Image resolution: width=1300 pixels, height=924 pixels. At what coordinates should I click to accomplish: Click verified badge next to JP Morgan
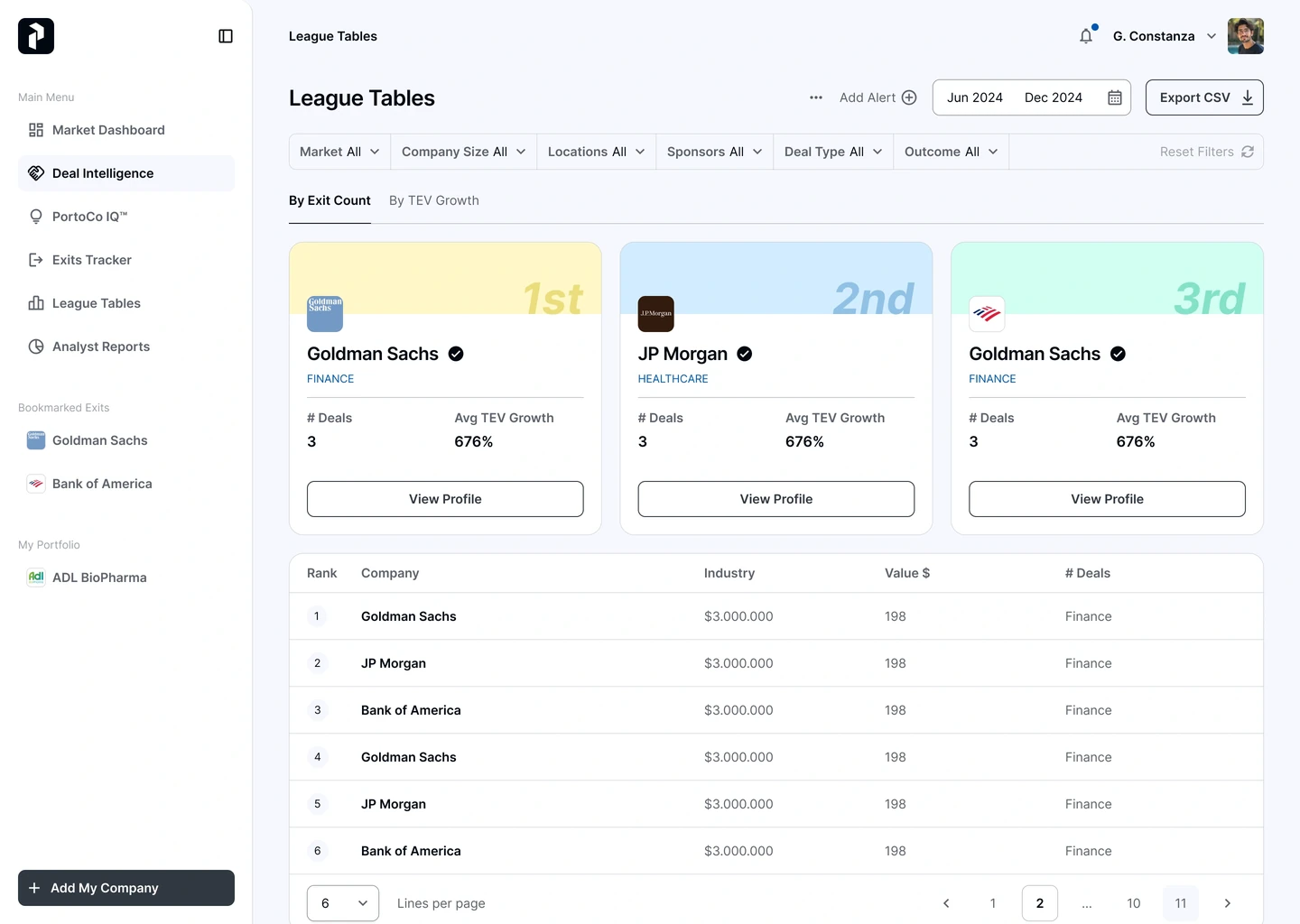pyautogui.click(x=745, y=354)
